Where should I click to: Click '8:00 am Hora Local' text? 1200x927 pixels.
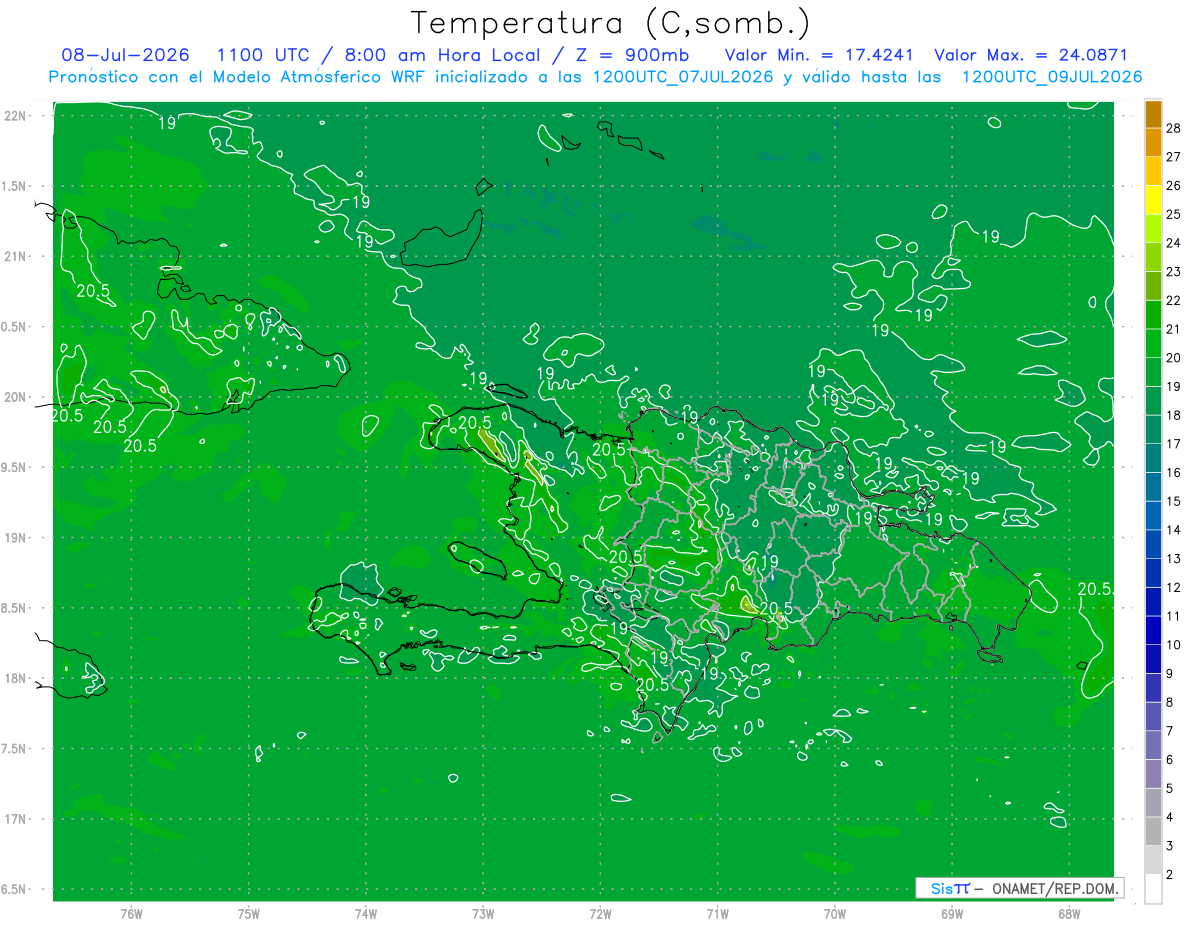tap(443, 55)
